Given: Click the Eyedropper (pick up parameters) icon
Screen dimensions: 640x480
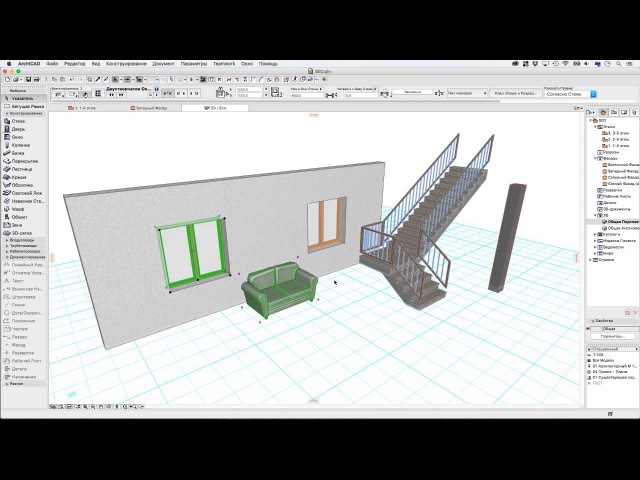Looking at the screenshot, I should coord(98,80).
